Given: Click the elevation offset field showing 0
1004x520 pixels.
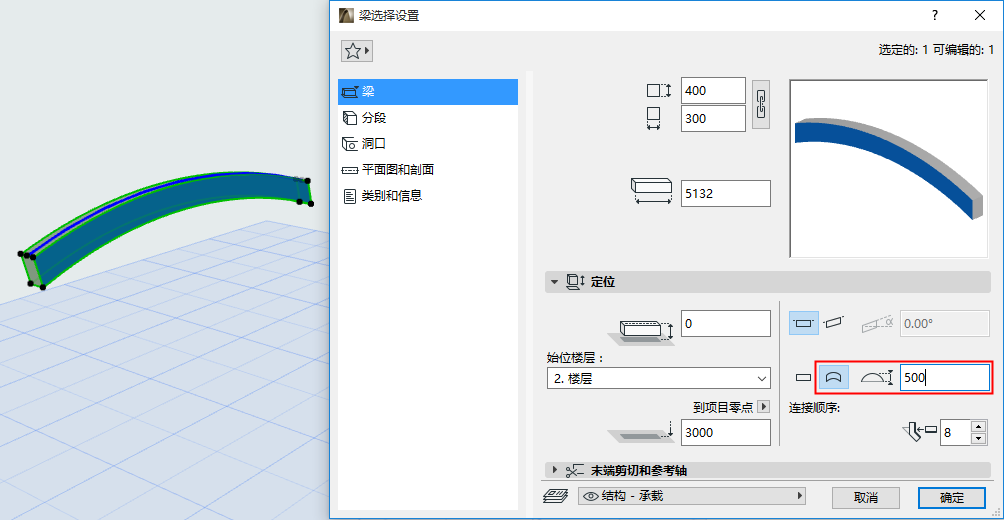Looking at the screenshot, I should 725,324.
